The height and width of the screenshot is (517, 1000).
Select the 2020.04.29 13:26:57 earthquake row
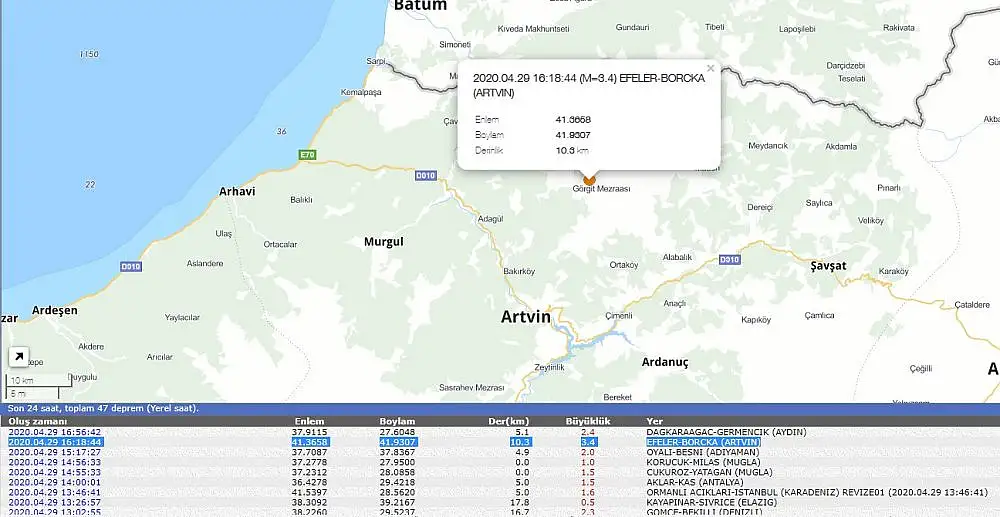[500, 503]
